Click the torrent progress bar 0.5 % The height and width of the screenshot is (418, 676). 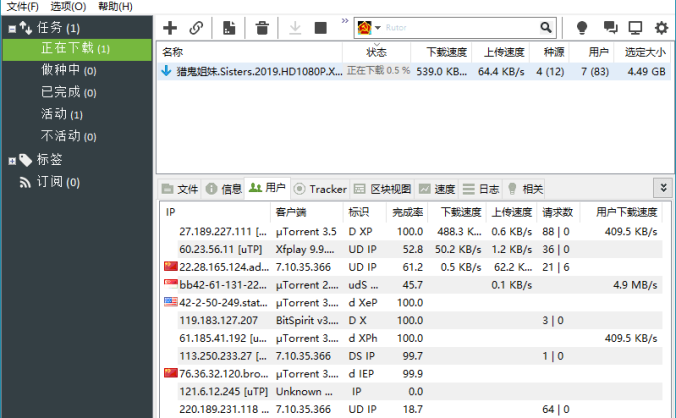click(378, 71)
